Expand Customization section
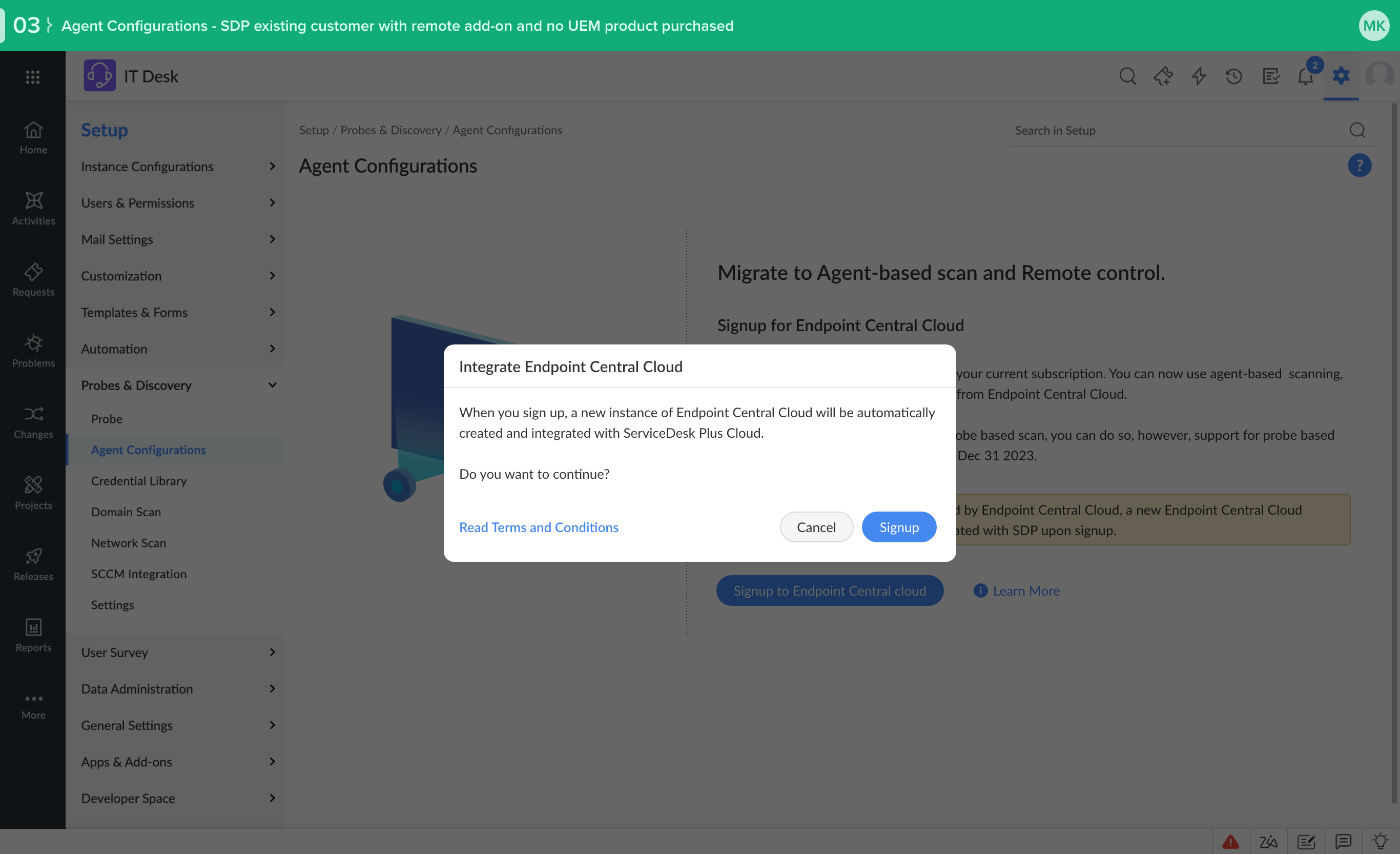 pyautogui.click(x=176, y=276)
